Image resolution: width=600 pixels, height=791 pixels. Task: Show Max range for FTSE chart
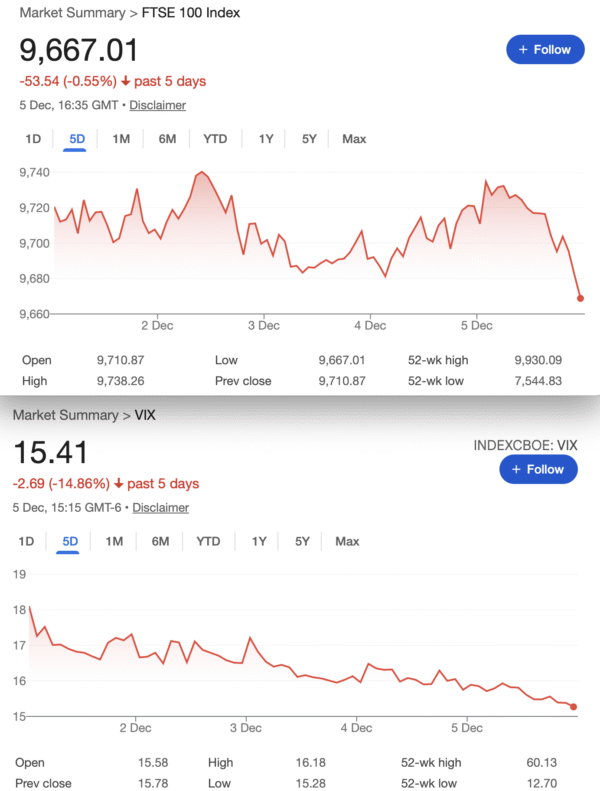point(354,139)
